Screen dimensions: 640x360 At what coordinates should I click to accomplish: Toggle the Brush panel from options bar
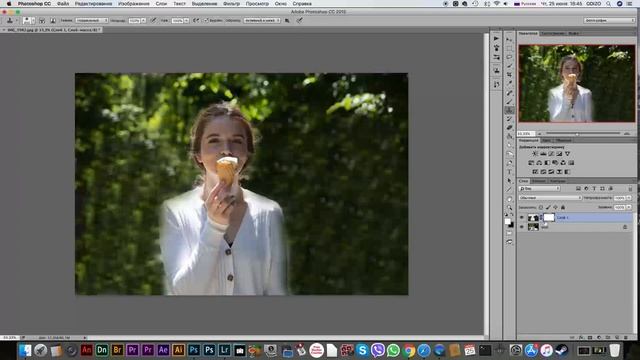pos(42,20)
